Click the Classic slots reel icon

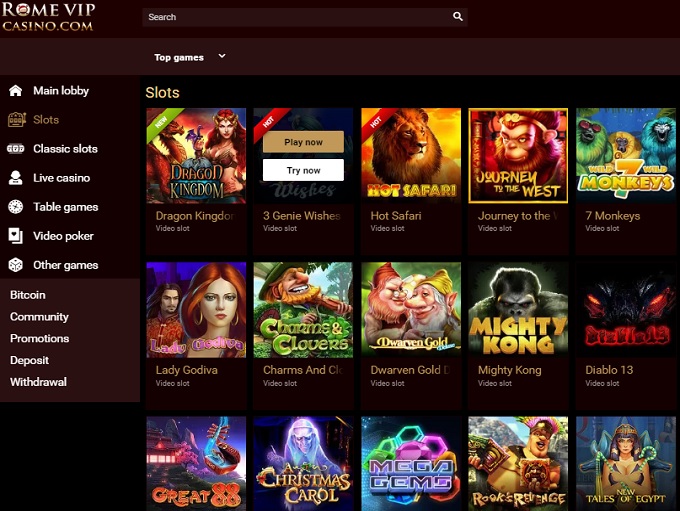pos(16,149)
